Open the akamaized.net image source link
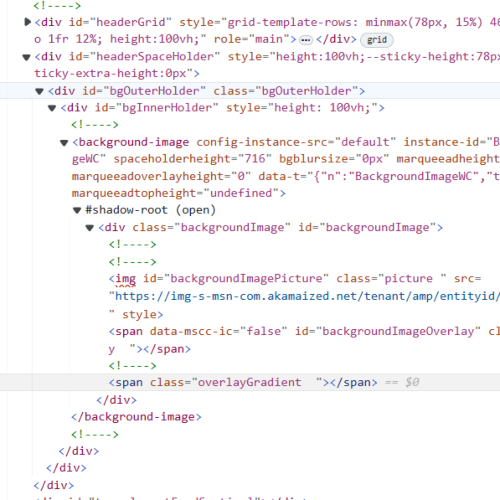 pyautogui.click(x=307, y=296)
